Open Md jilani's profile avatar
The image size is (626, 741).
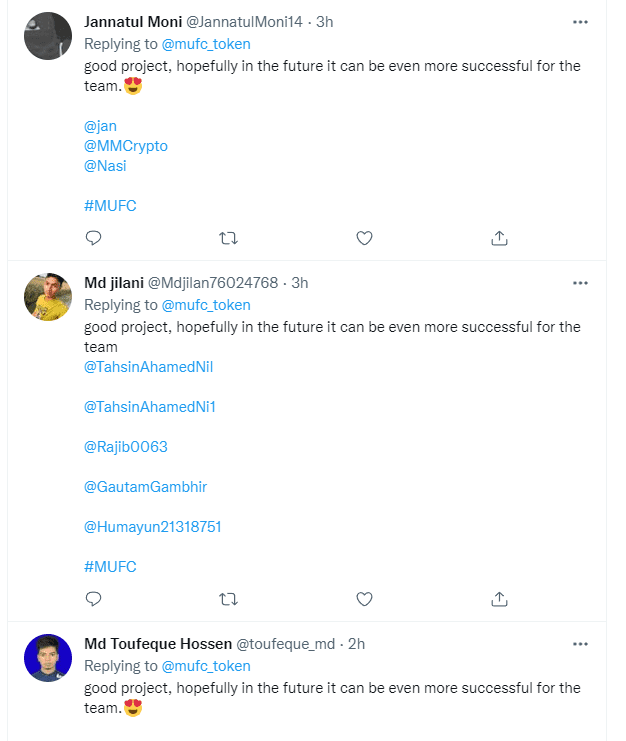pyautogui.click(x=48, y=297)
